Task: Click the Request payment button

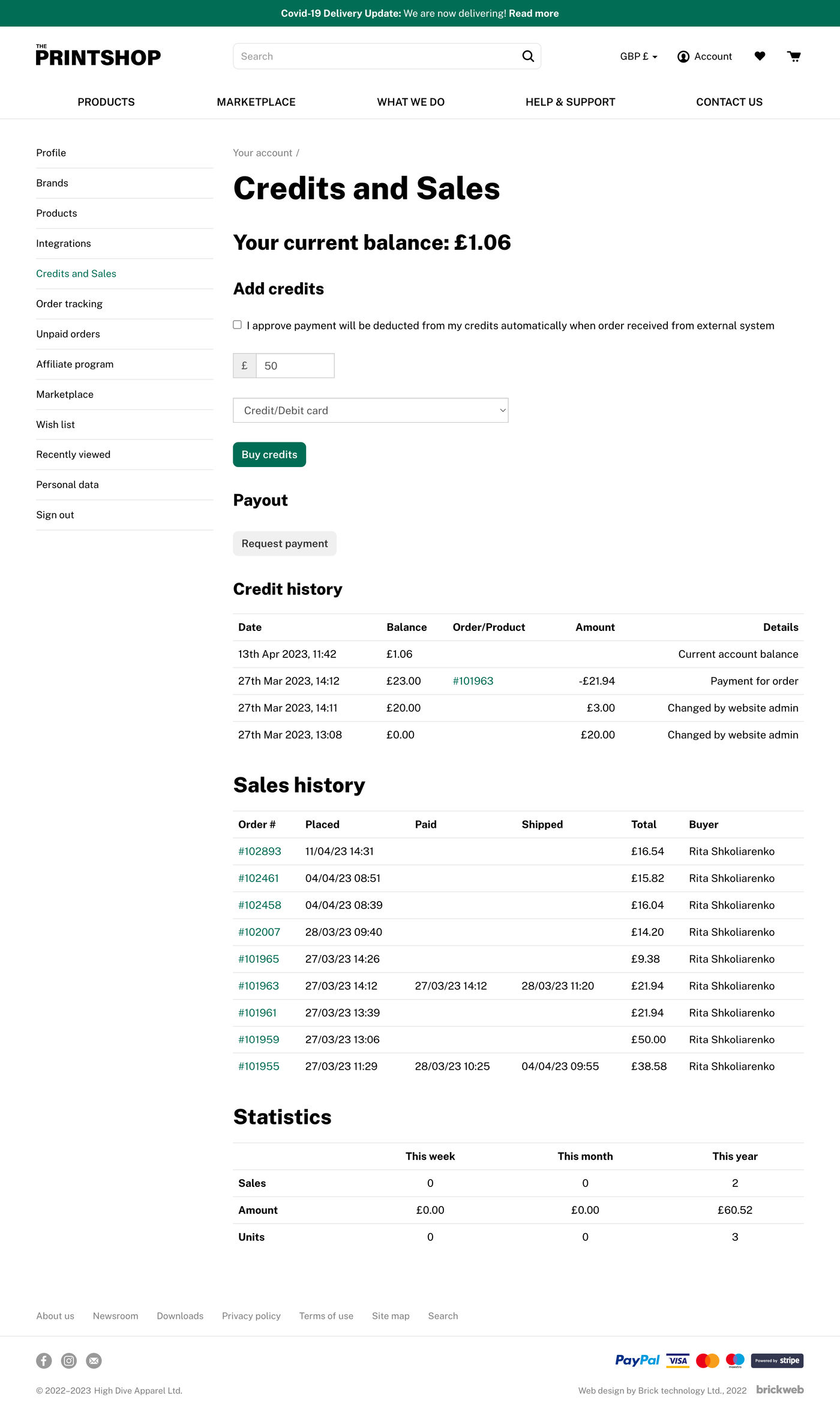Action: click(x=284, y=543)
